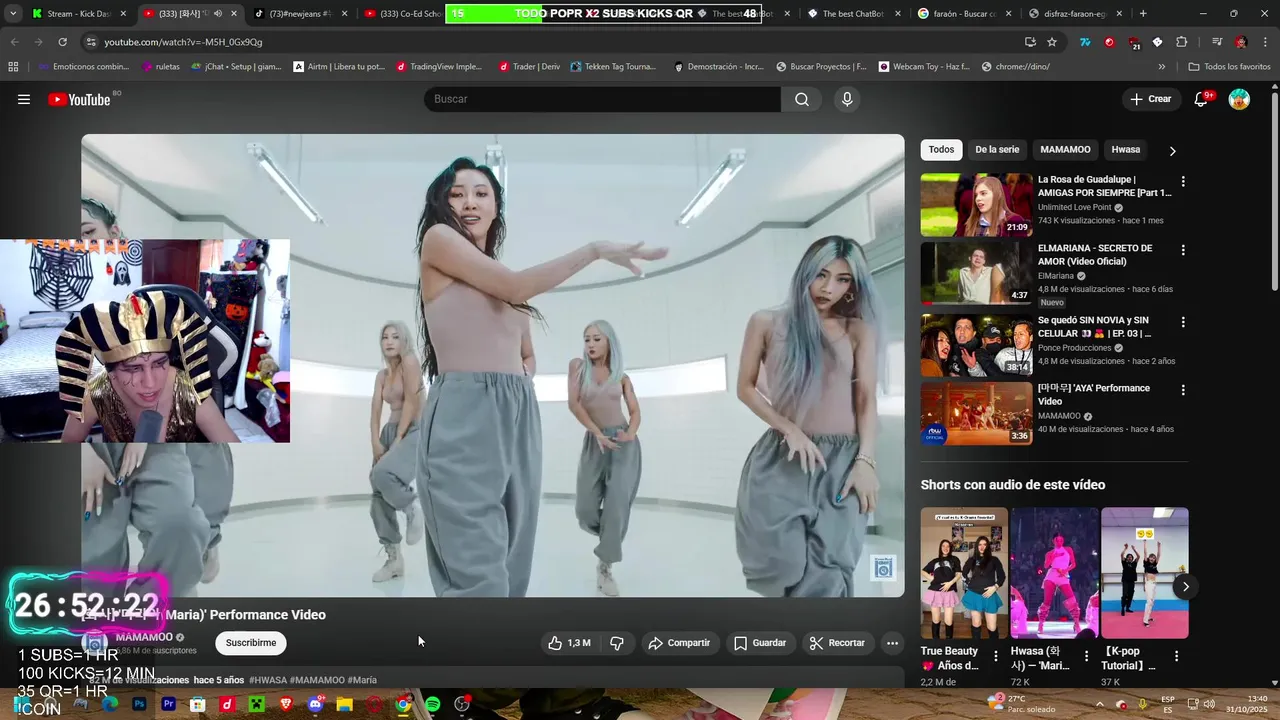Bookmark this page with the star
1280x720 pixels.
pos(1052,42)
